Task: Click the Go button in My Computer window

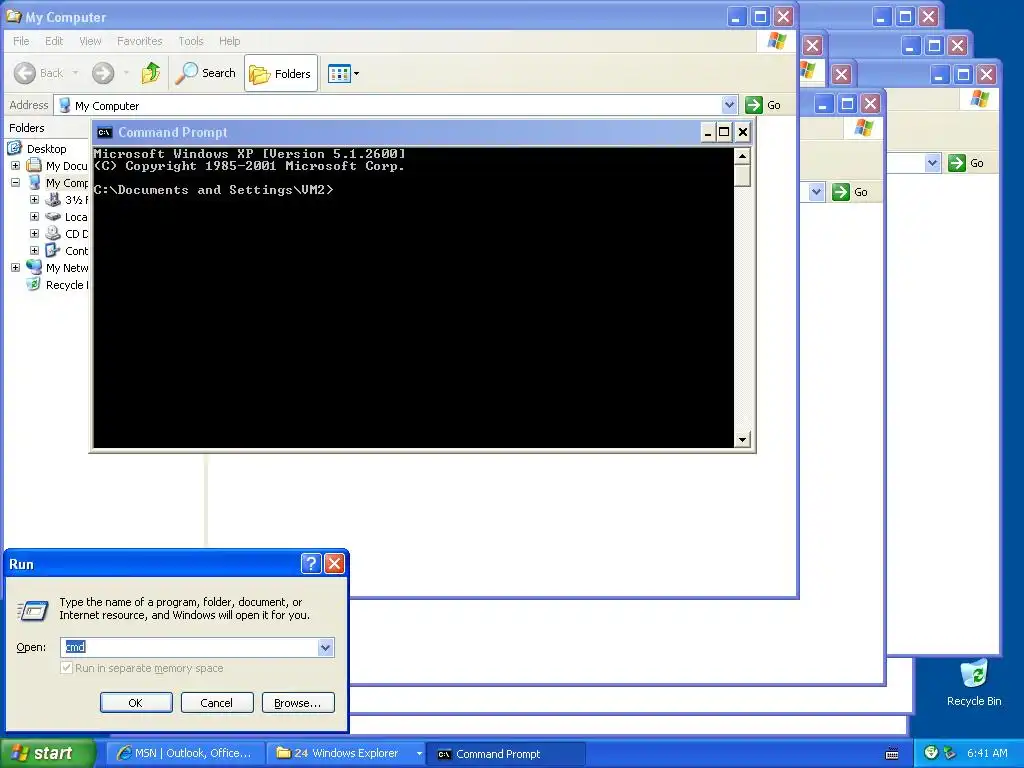Action: click(x=763, y=105)
